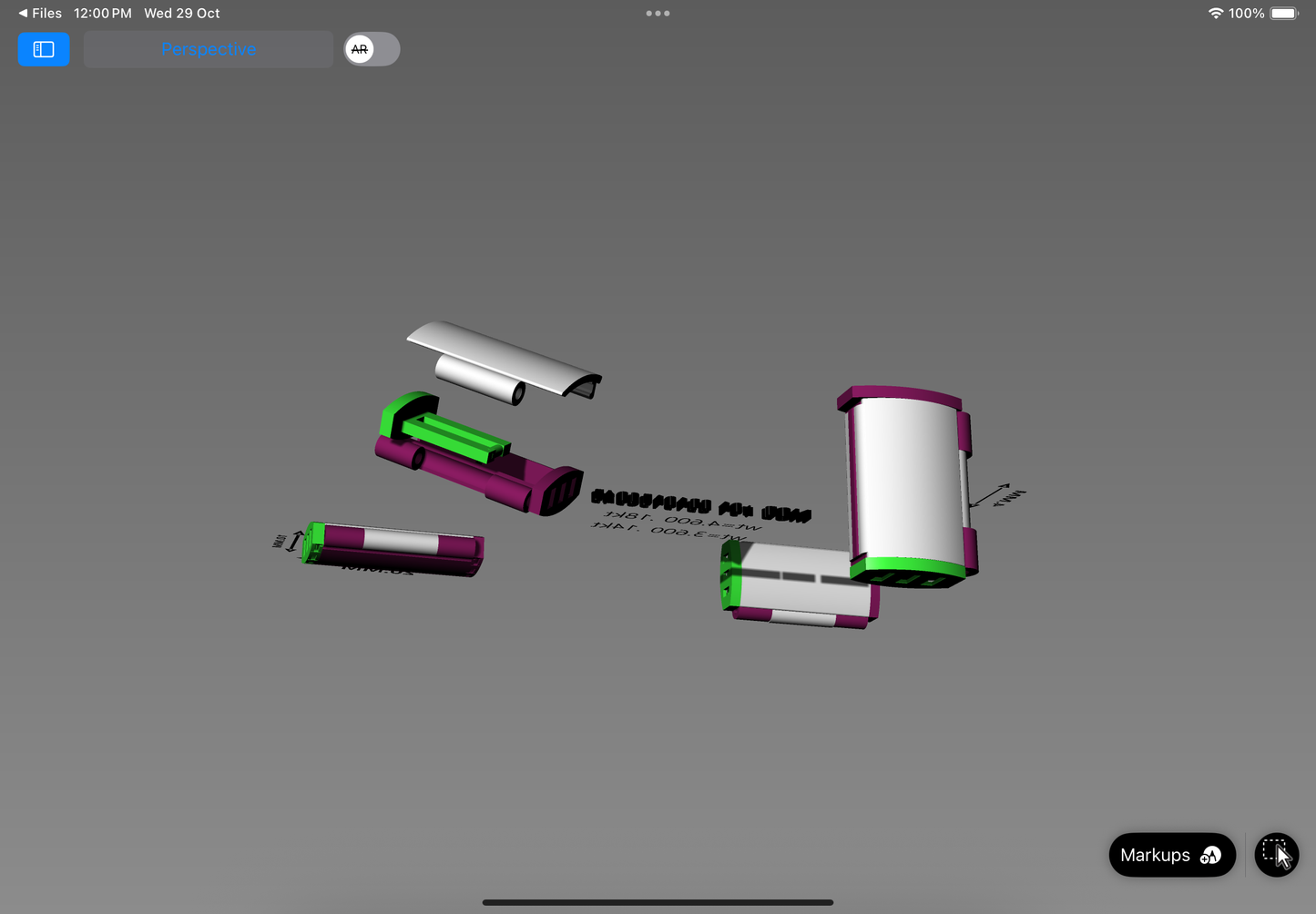
Task: Open the Perspective view dropdown
Action: [x=209, y=49]
